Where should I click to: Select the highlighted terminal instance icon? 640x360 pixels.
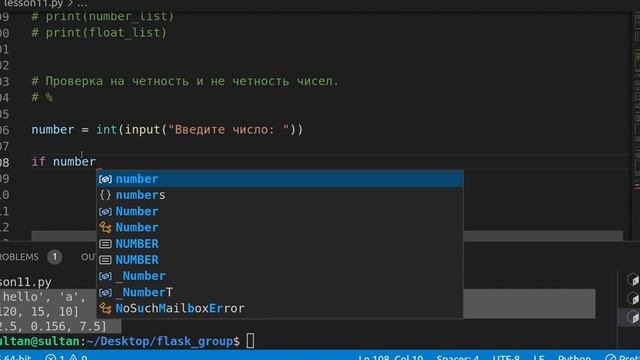point(633,317)
